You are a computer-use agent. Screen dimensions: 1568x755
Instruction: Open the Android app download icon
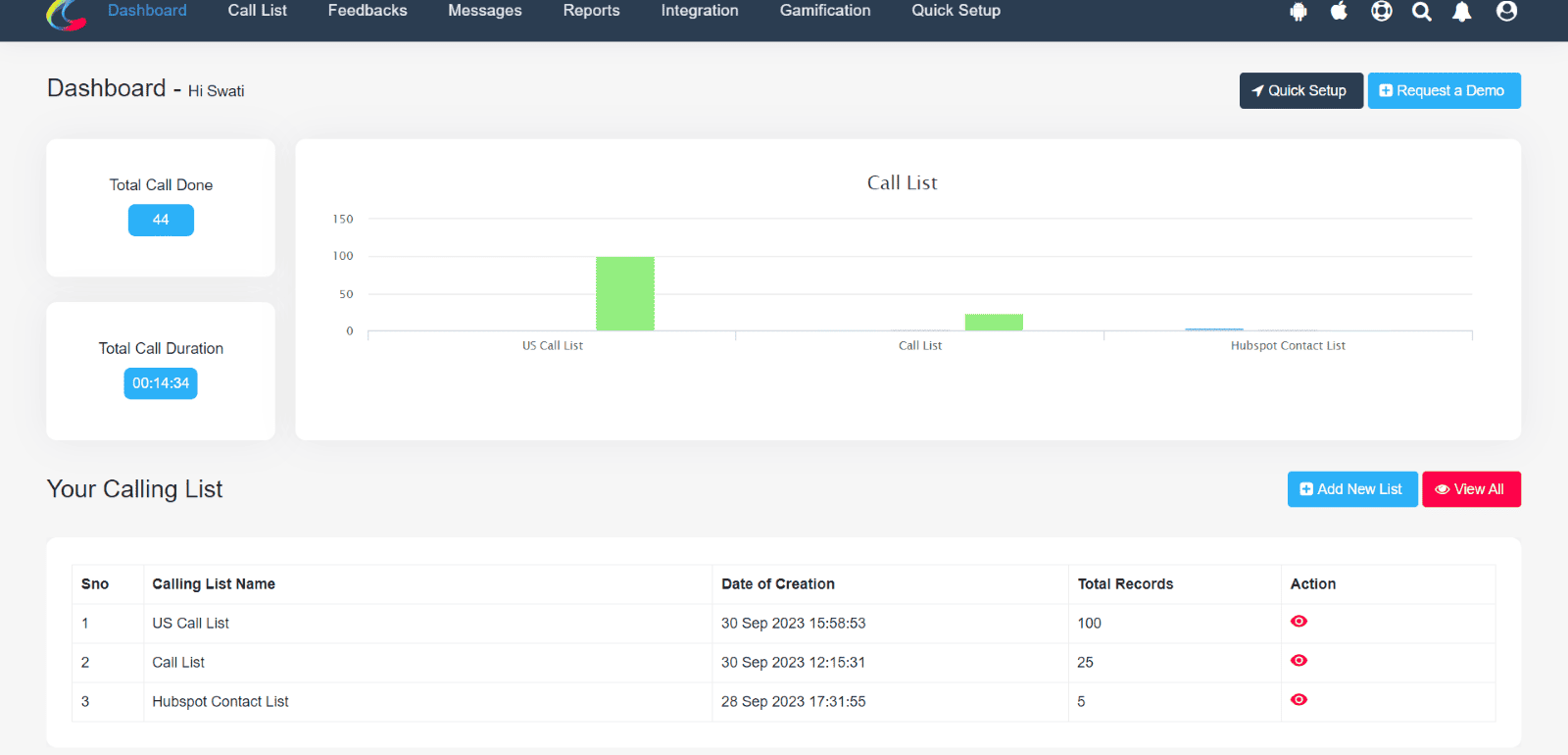point(1298,12)
